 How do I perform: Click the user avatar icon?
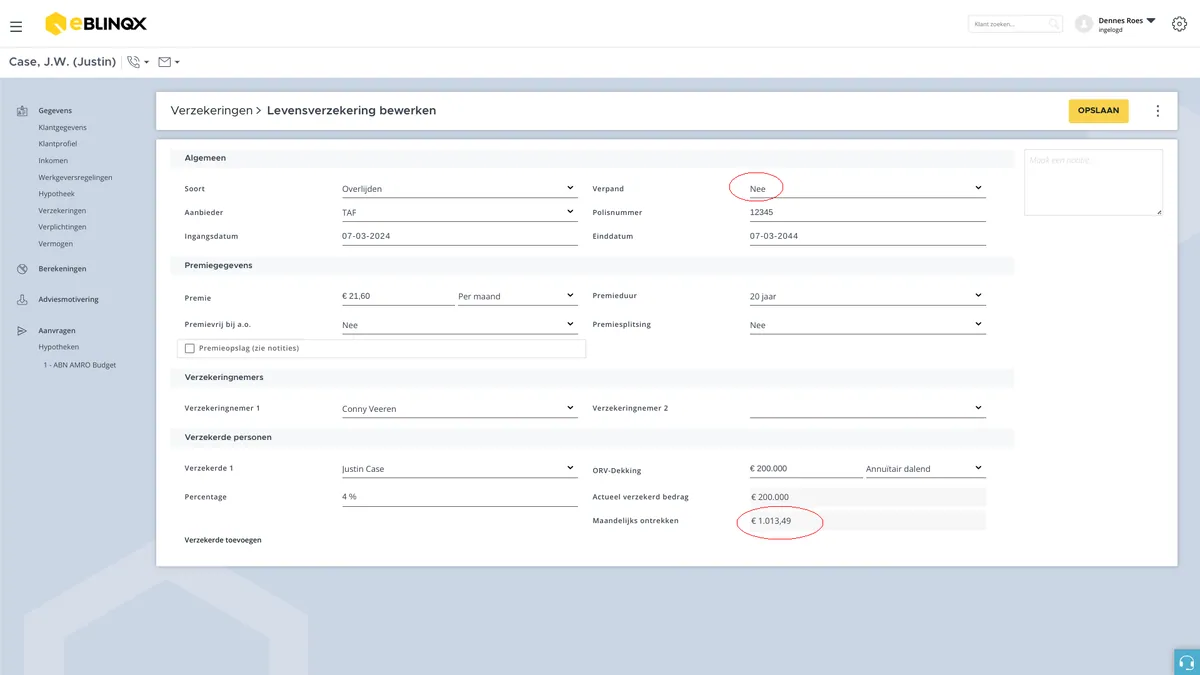pos(1084,24)
